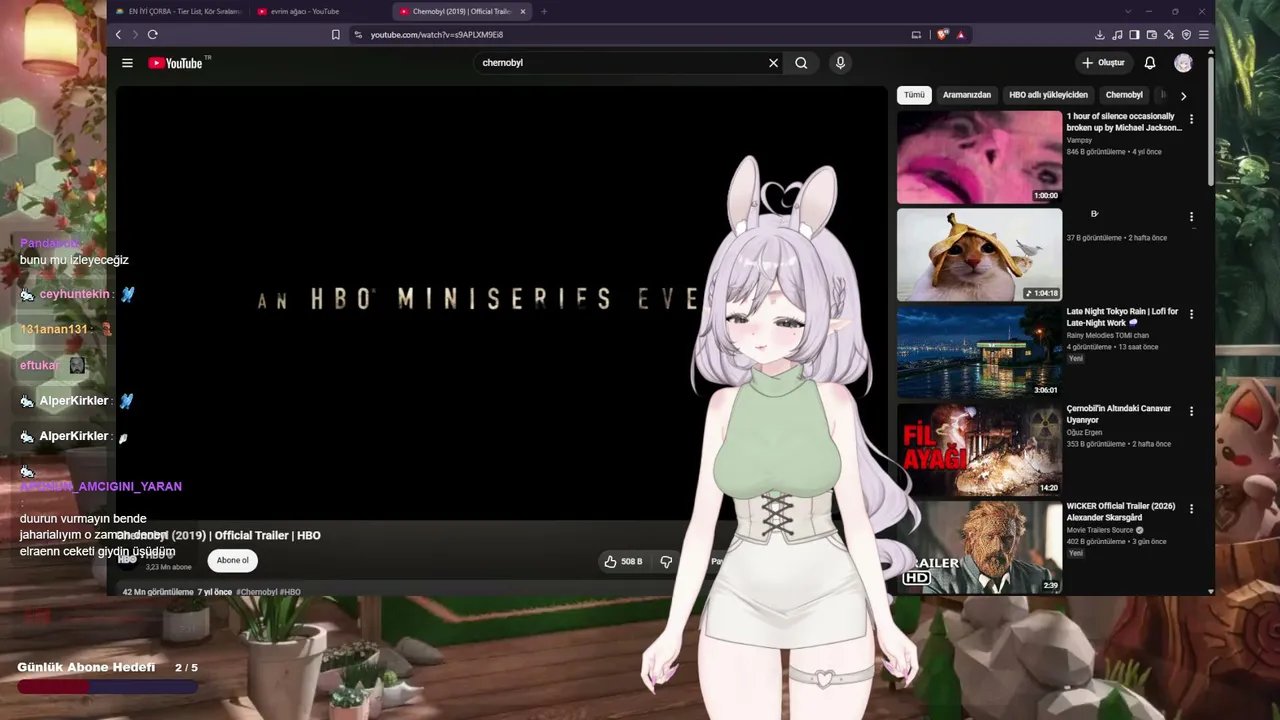Screen dimensions: 1280x720
Task: Show more filter chips with right arrow
Action: (1183, 96)
